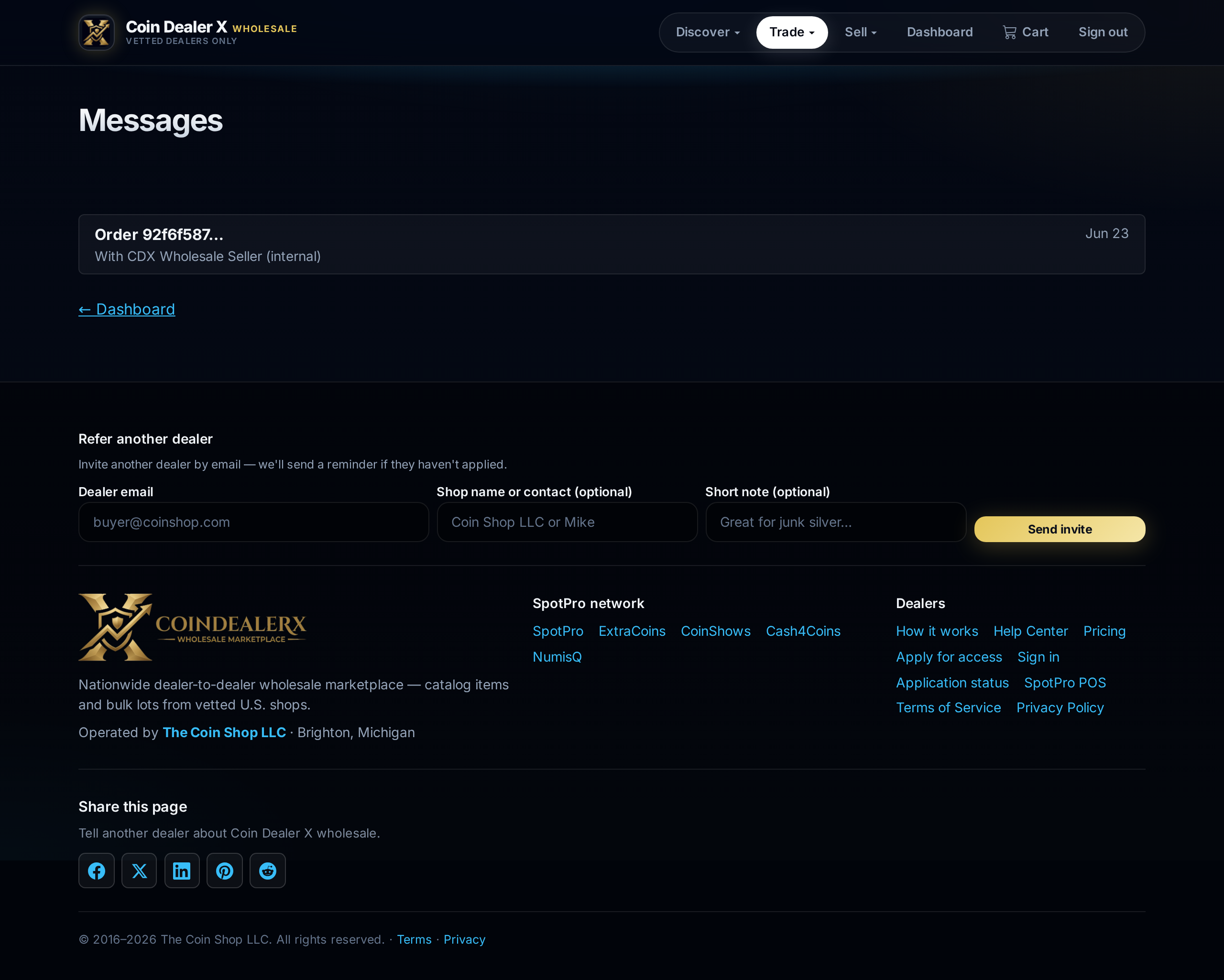Screen dimensions: 1224x980
Task: Click 'With CDX Wholesale Seller (internal)' text
Action: tap(208, 256)
